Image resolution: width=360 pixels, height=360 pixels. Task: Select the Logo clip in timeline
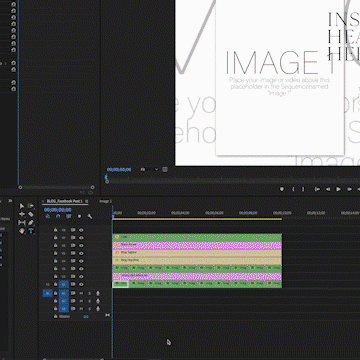click(197, 237)
